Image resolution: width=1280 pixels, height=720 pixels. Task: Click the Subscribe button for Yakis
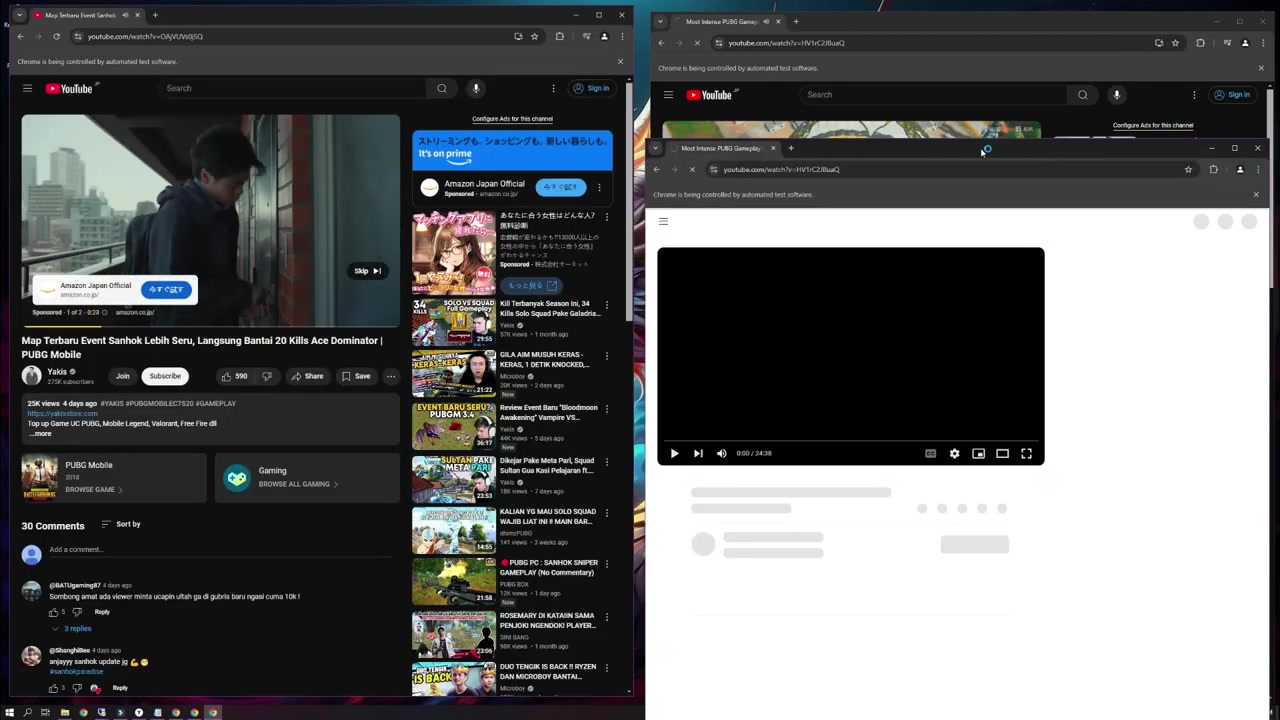pyautogui.click(x=165, y=376)
